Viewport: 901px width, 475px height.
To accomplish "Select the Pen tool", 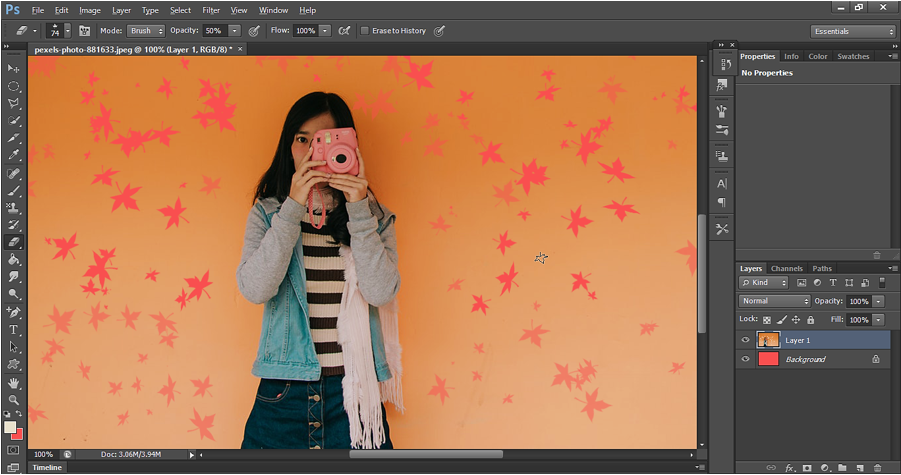I will pos(13,312).
